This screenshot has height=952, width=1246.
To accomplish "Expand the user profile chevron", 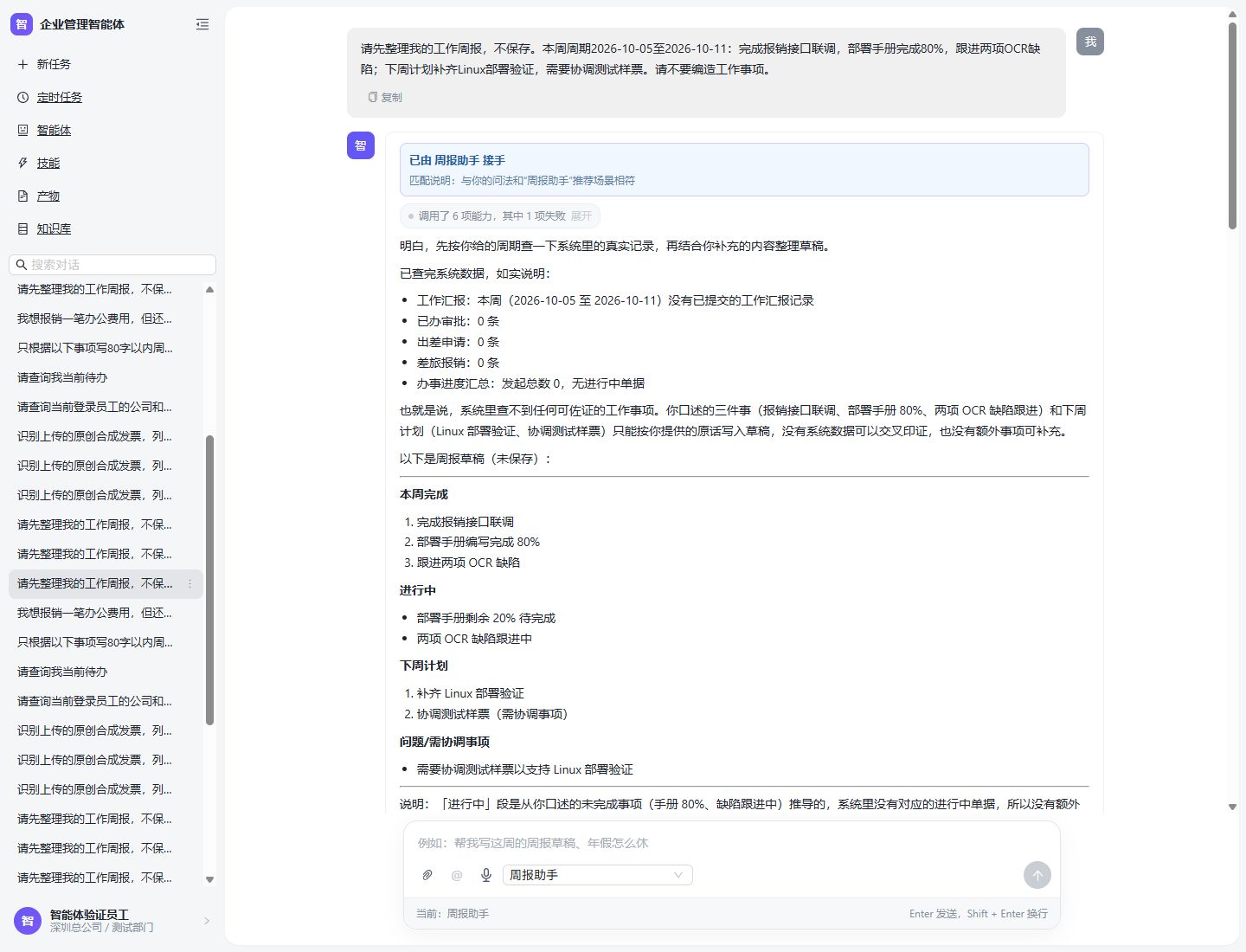I will point(207,921).
